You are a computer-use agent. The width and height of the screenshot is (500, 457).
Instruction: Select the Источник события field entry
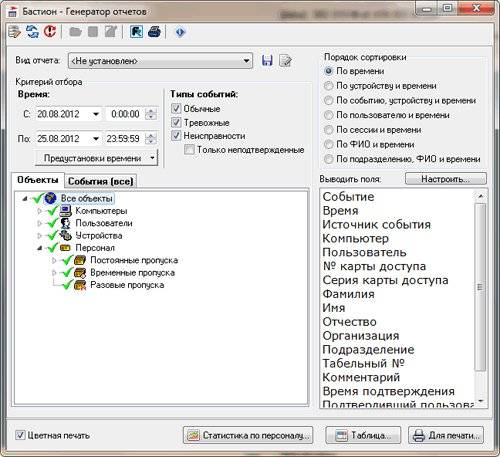coord(377,224)
